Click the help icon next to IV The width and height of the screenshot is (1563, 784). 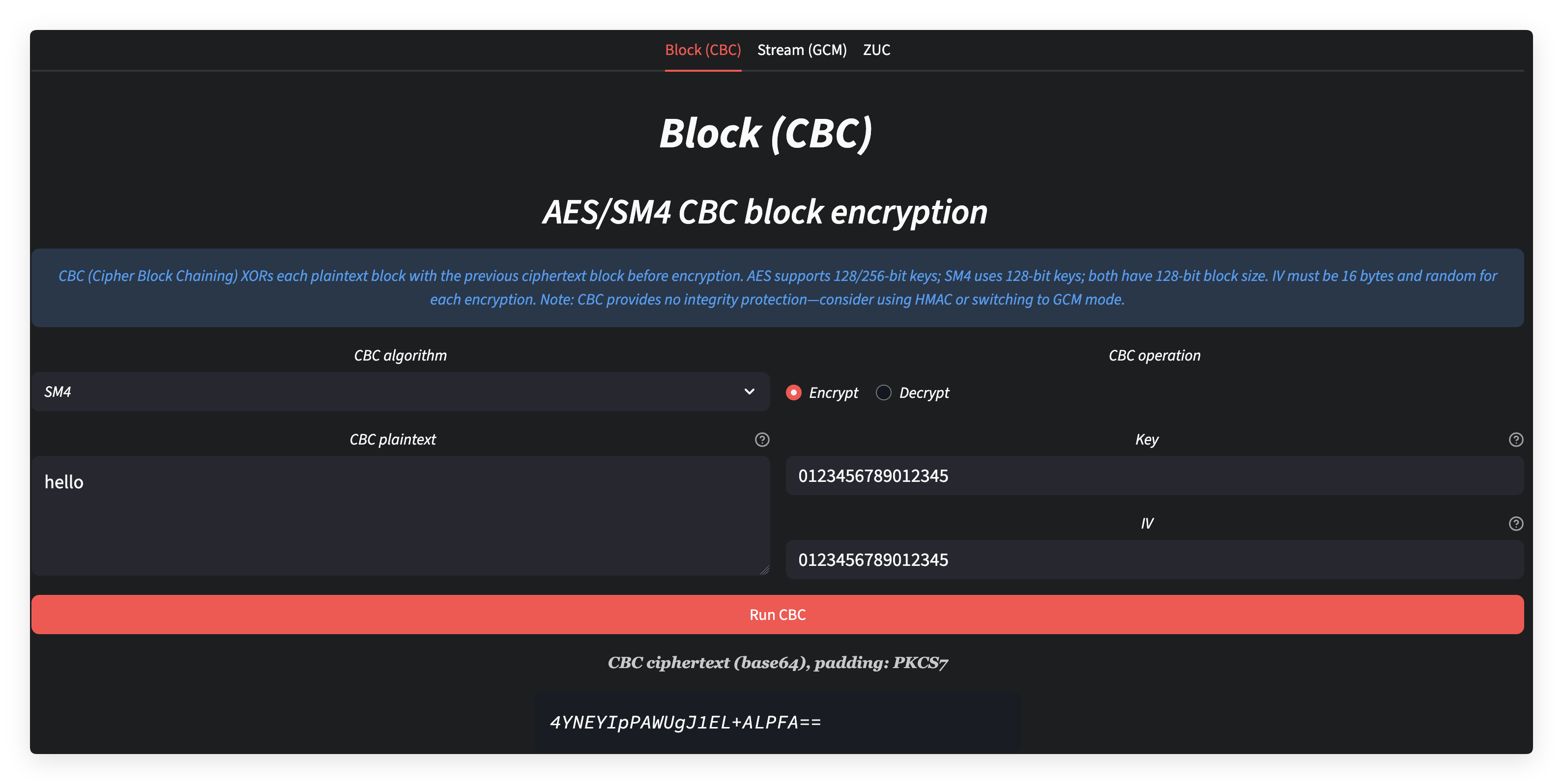[1516, 523]
